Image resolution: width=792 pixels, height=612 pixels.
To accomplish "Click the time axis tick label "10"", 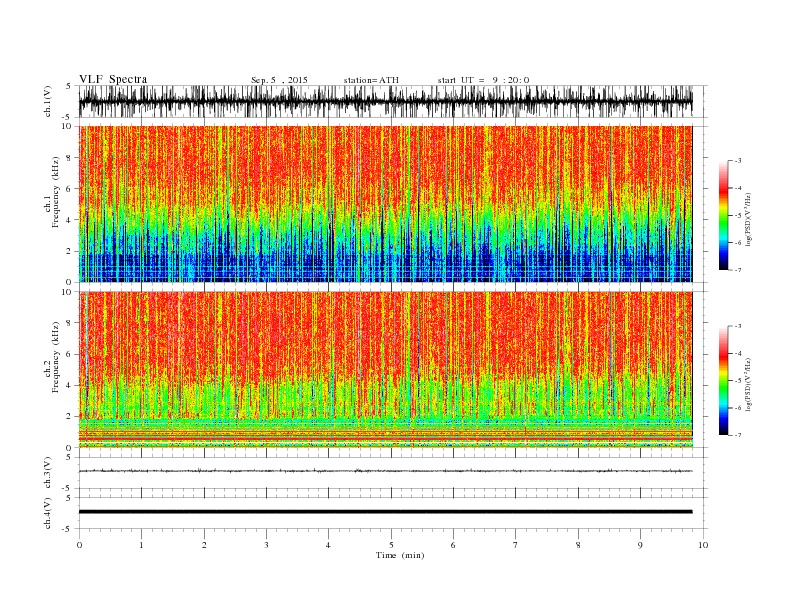I will [703, 545].
